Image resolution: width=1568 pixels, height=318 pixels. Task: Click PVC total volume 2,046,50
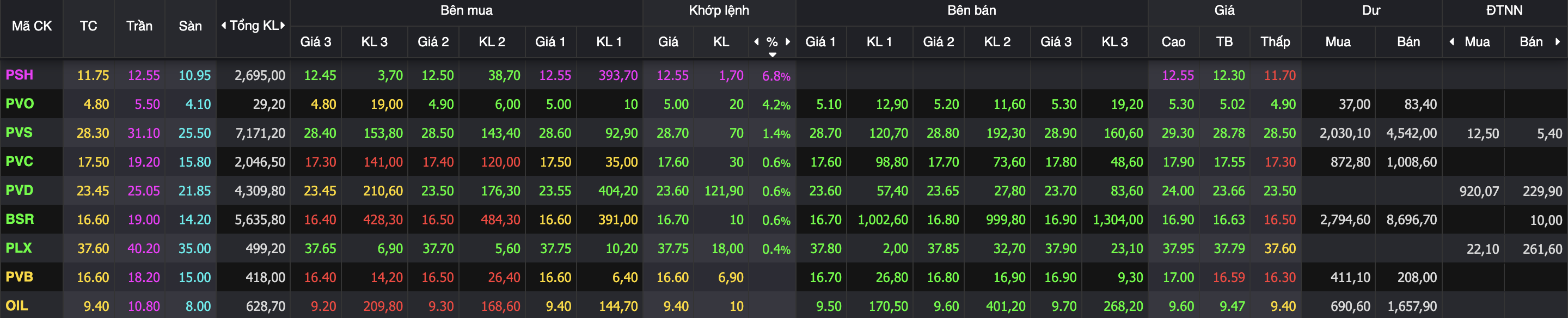point(260,162)
